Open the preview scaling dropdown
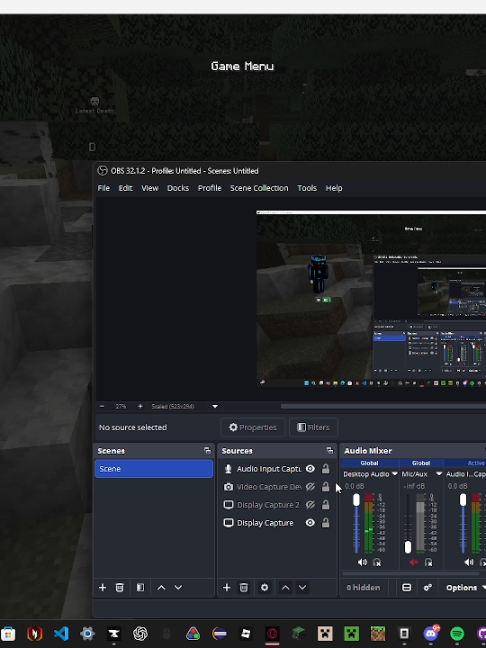 coord(215,406)
